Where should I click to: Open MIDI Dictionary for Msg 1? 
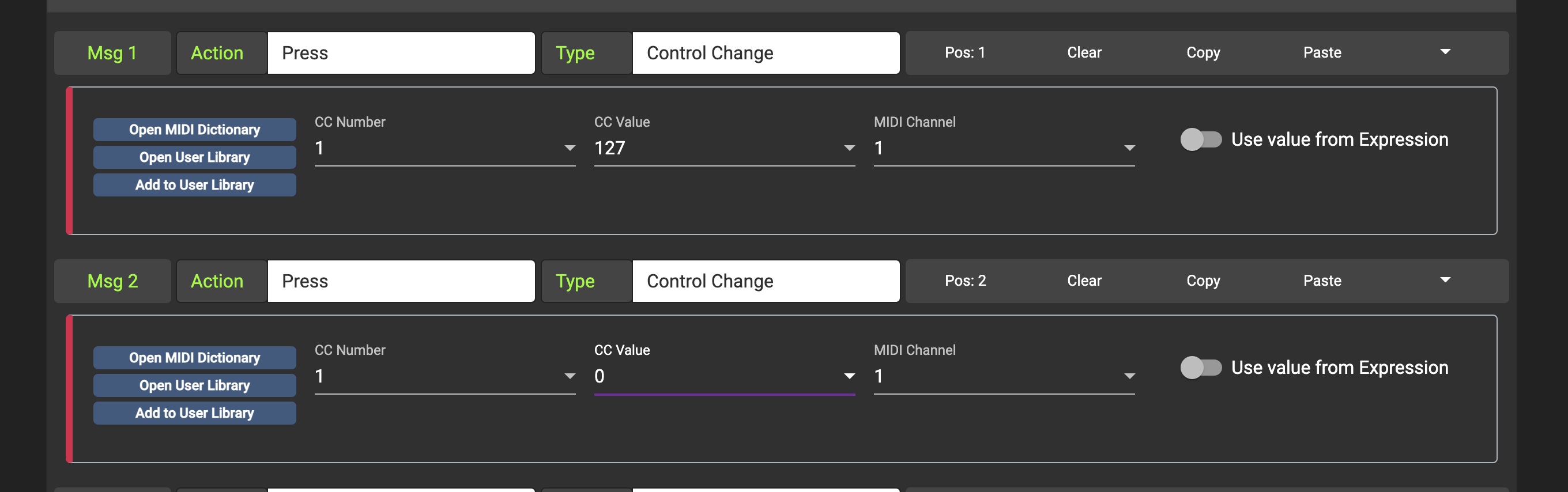pyautogui.click(x=194, y=130)
